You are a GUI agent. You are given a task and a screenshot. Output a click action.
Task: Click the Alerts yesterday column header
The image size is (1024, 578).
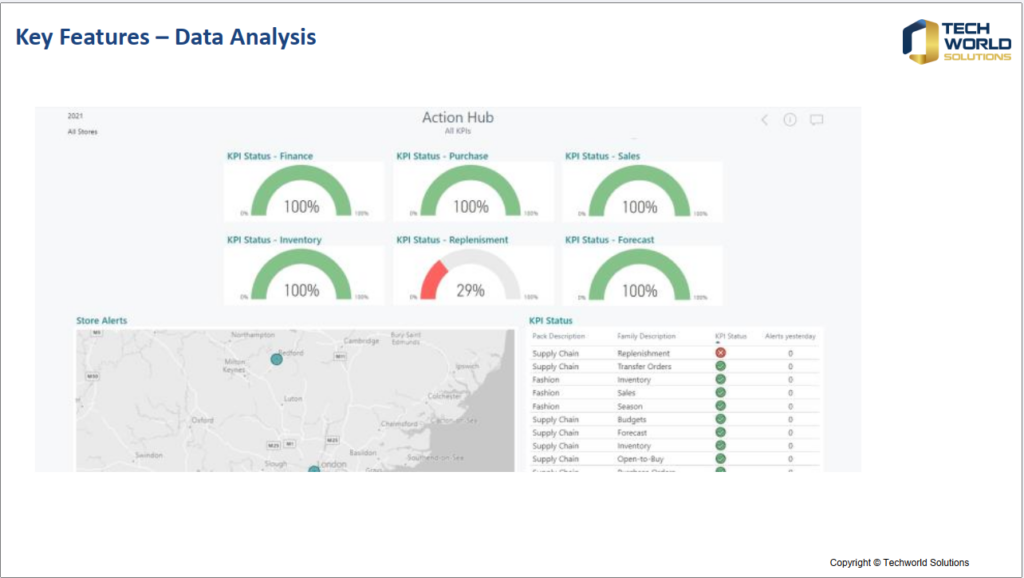[x=790, y=337]
